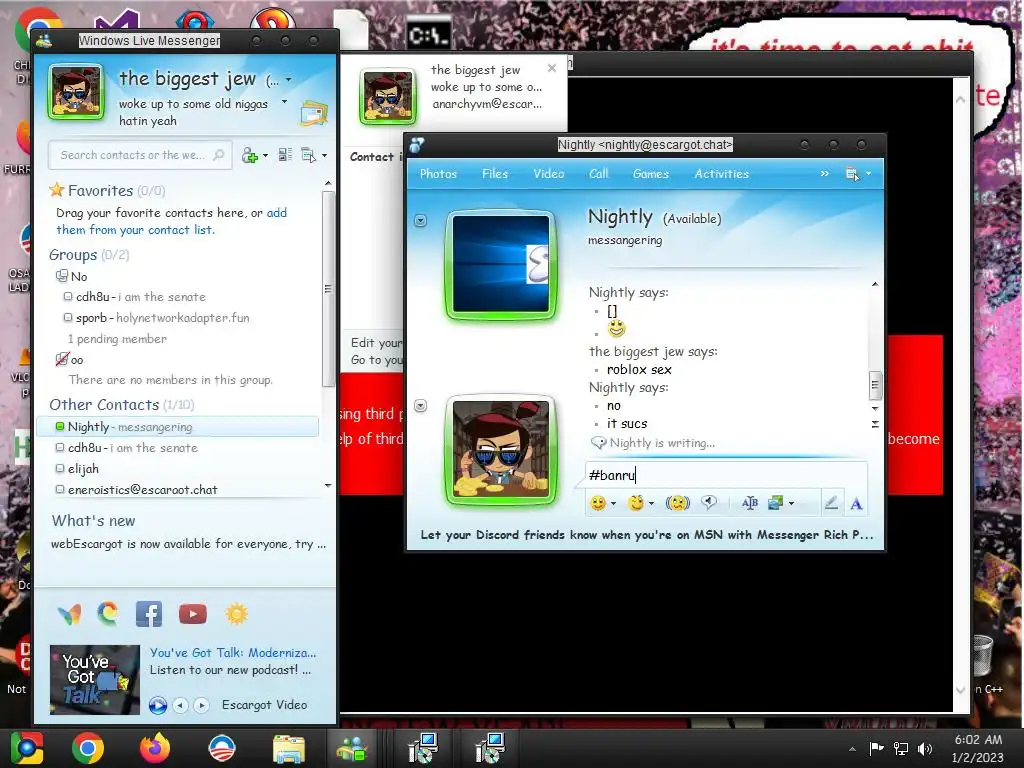Click the chat history scrollbar thumb
1024x768 pixels.
click(x=875, y=385)
